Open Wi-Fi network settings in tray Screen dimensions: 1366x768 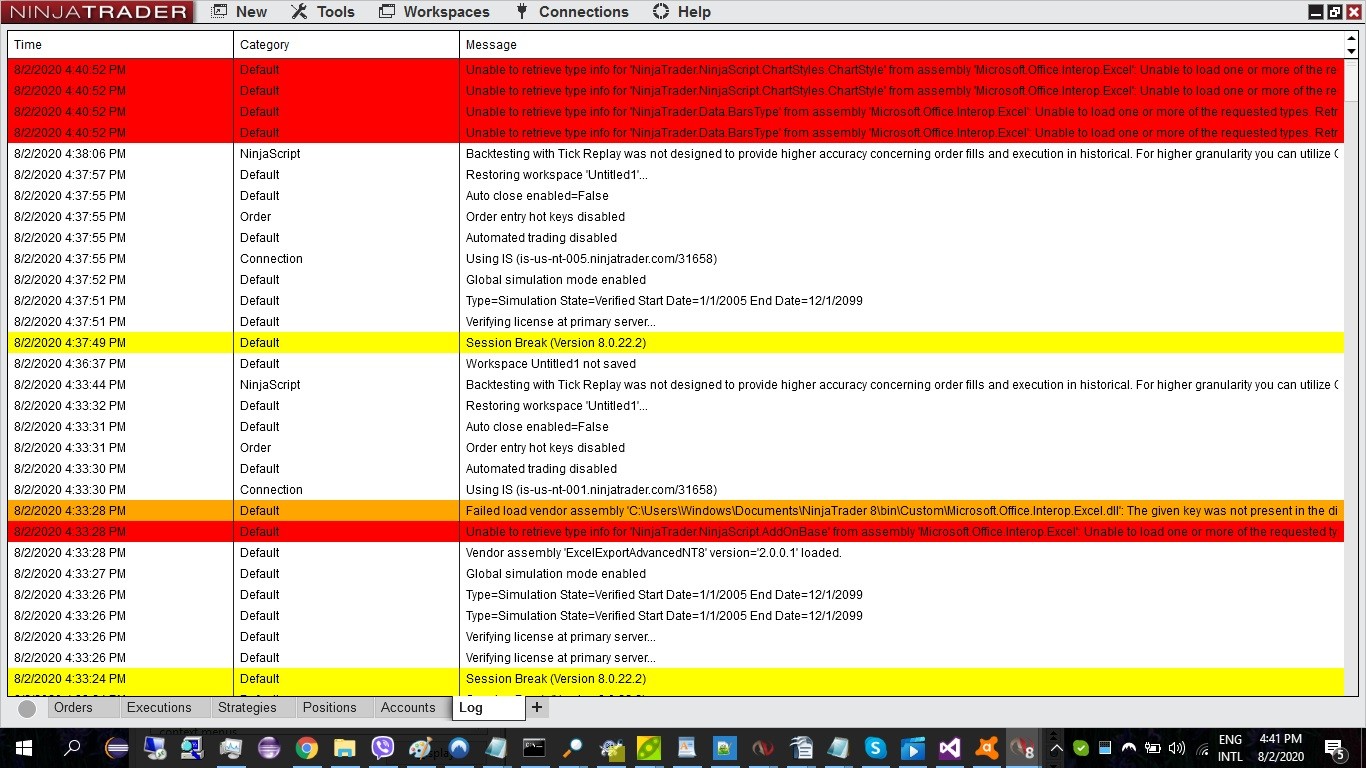tap(1202, 748)
